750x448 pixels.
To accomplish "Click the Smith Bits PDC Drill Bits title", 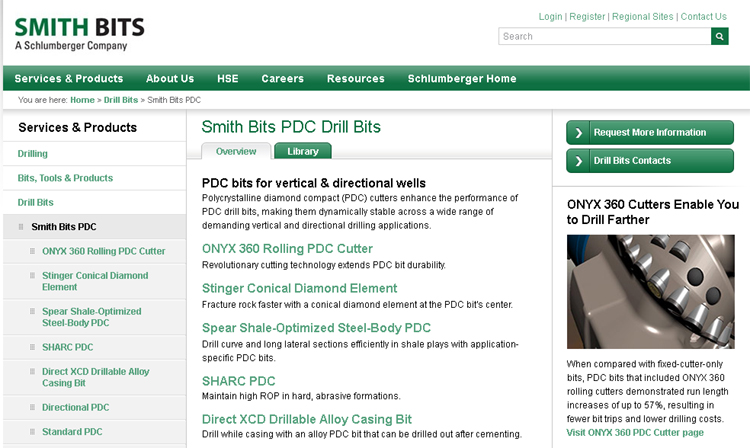I will (291, 127).
